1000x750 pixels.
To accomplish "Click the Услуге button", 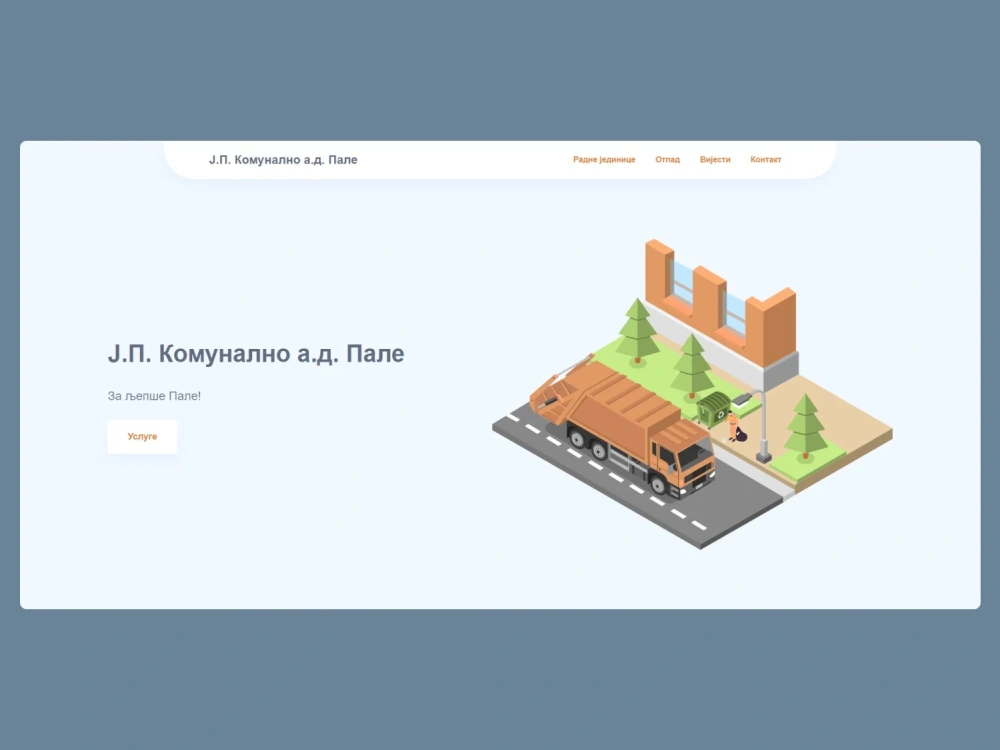I will (142, 437).
